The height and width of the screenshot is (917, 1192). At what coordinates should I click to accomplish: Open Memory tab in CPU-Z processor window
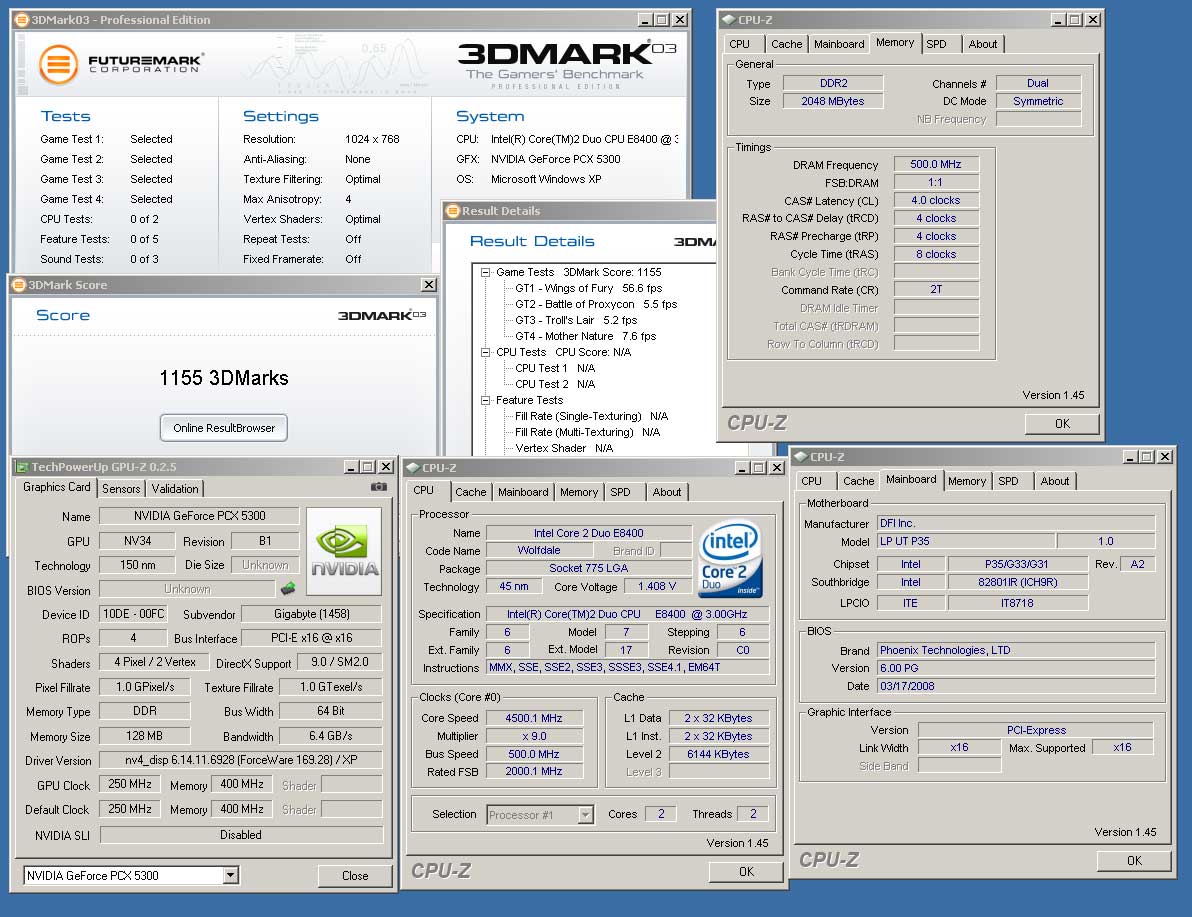pyautogui.click(x=579, y=492)
